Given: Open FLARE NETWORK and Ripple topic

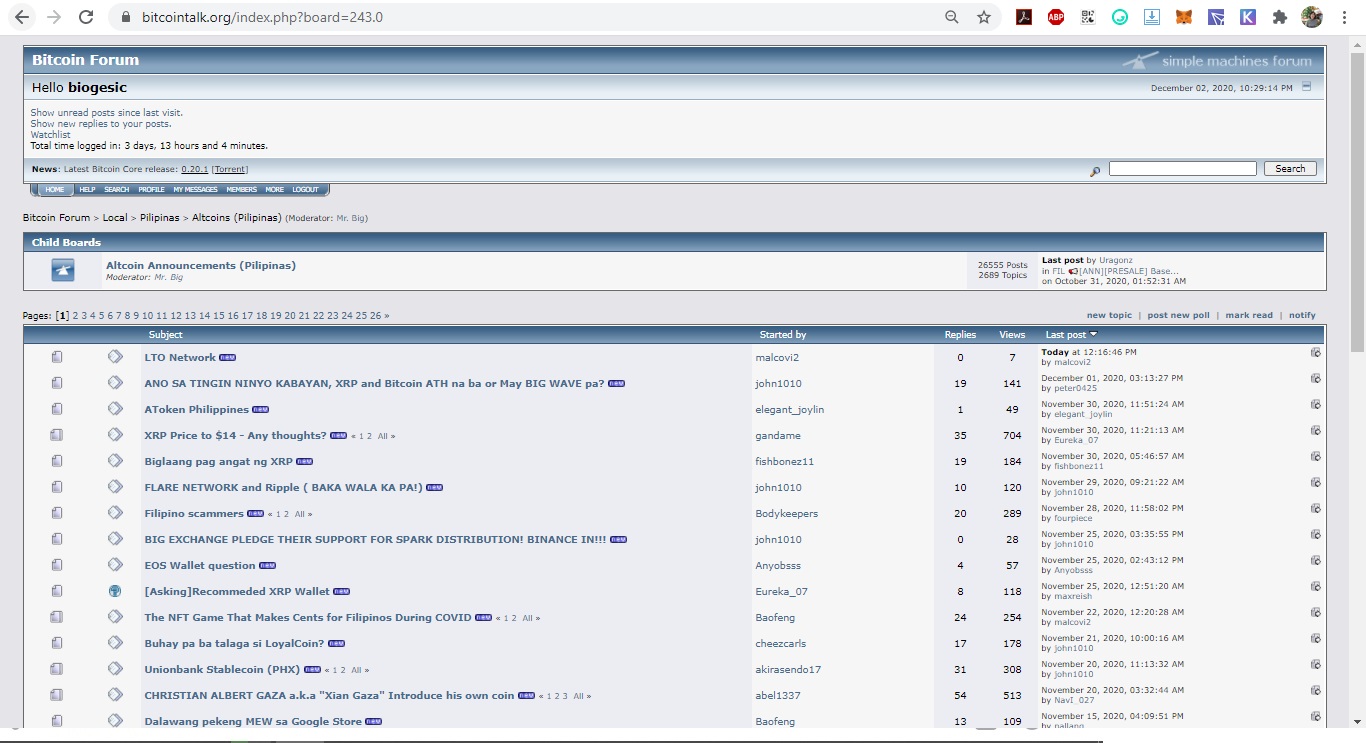Looking at the screenshot, I should [283, 488].
